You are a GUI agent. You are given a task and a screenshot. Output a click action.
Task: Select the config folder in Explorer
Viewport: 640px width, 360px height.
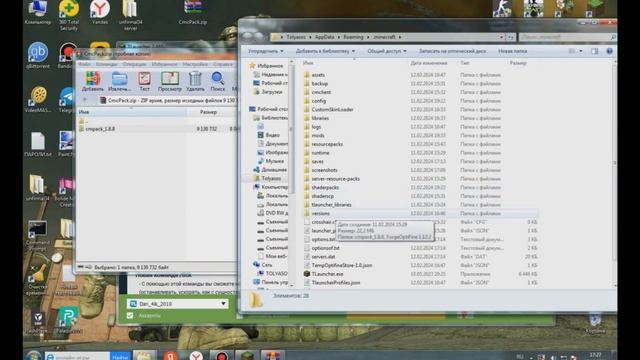[318, 101]
